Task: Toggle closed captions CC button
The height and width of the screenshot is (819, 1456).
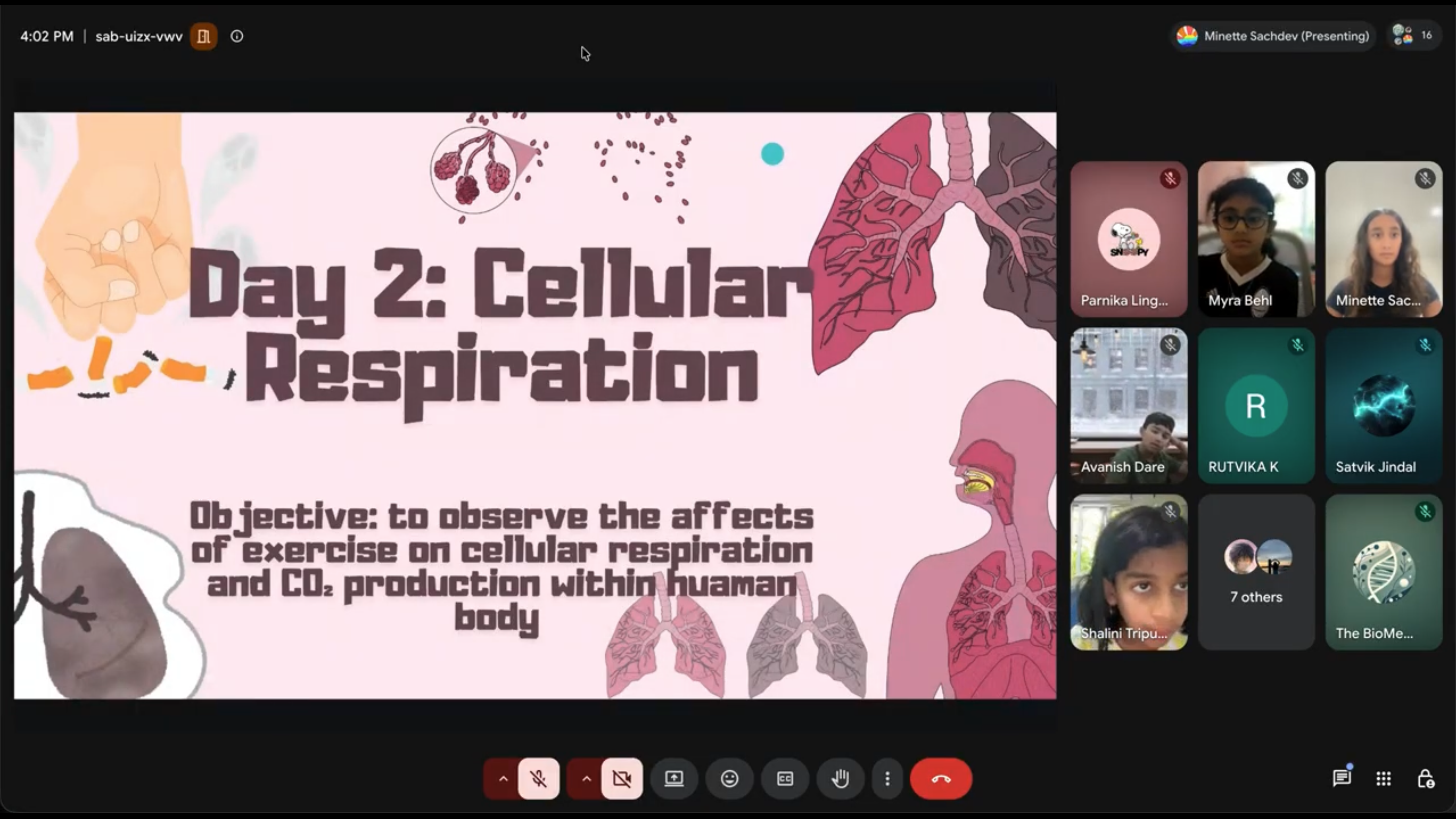Action: 785,778
